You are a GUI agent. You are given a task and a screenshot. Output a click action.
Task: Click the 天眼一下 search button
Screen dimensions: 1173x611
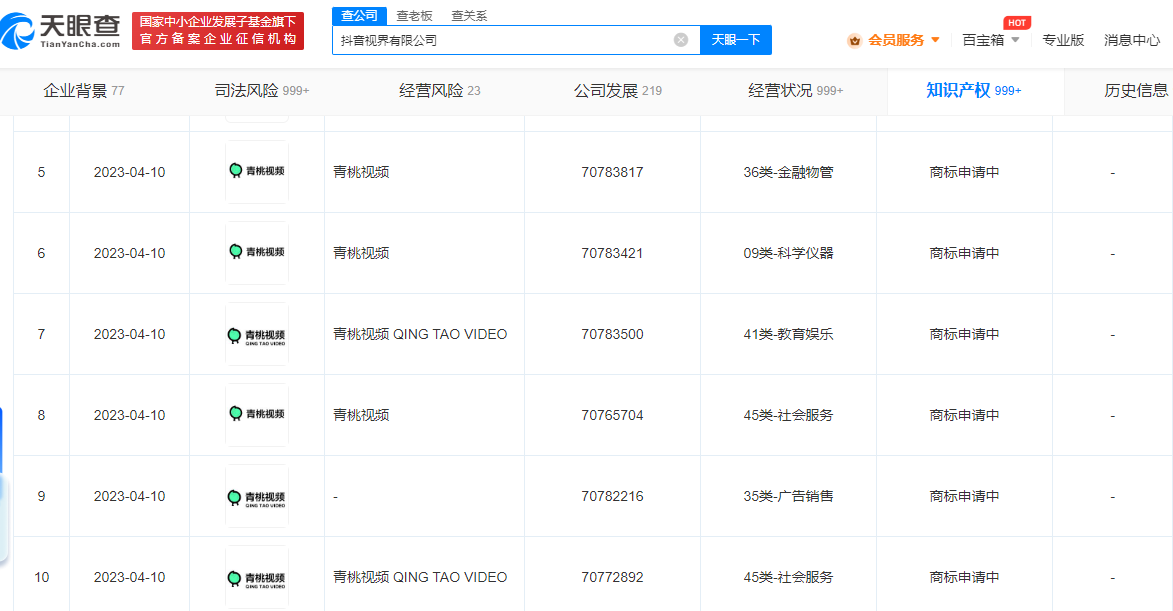pos(735,40)
